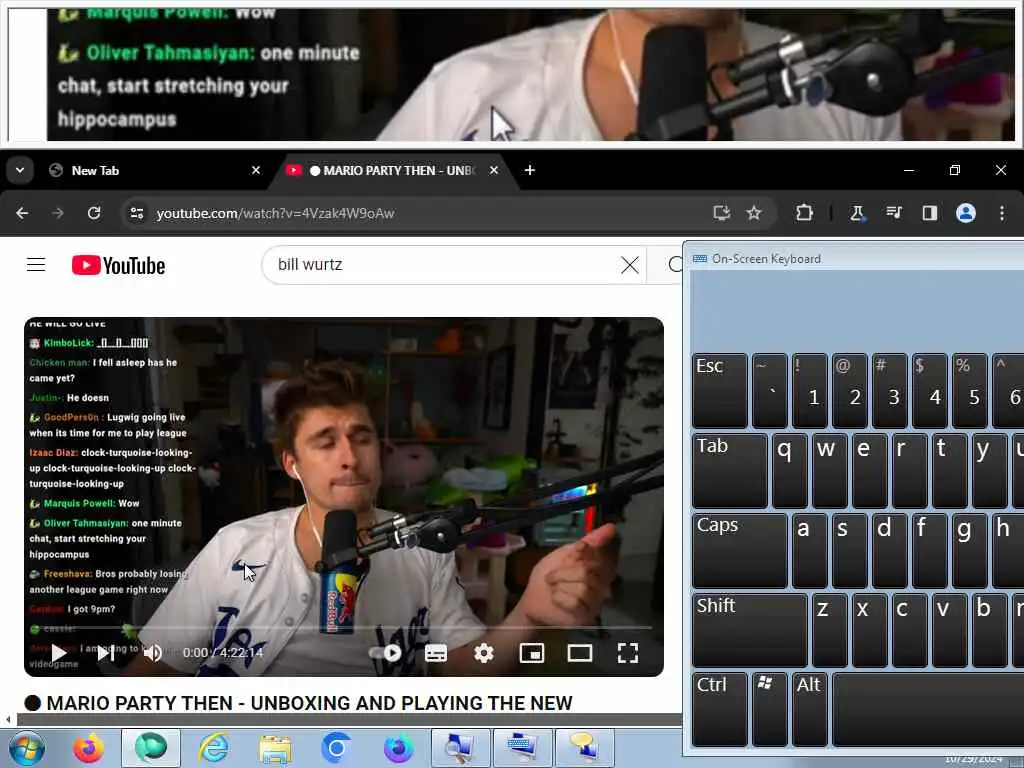Click Esc on On-Screen Keyboard
The image size is (1024, 768).
coord(719,391)
